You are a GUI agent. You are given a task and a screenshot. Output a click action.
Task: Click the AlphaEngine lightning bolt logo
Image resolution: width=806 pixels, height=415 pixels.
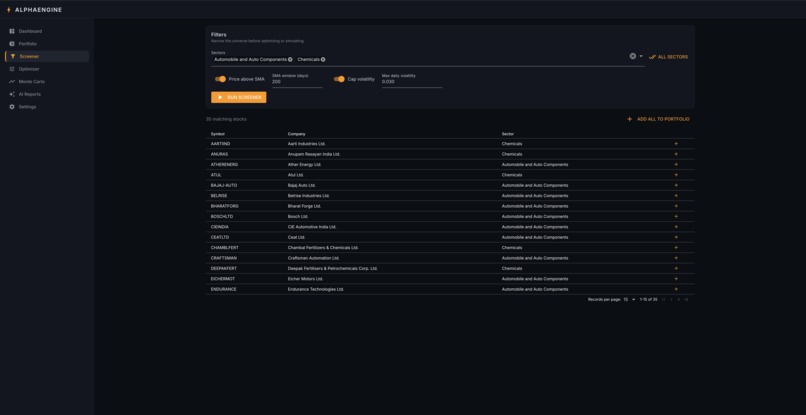(x=9, y=10)
